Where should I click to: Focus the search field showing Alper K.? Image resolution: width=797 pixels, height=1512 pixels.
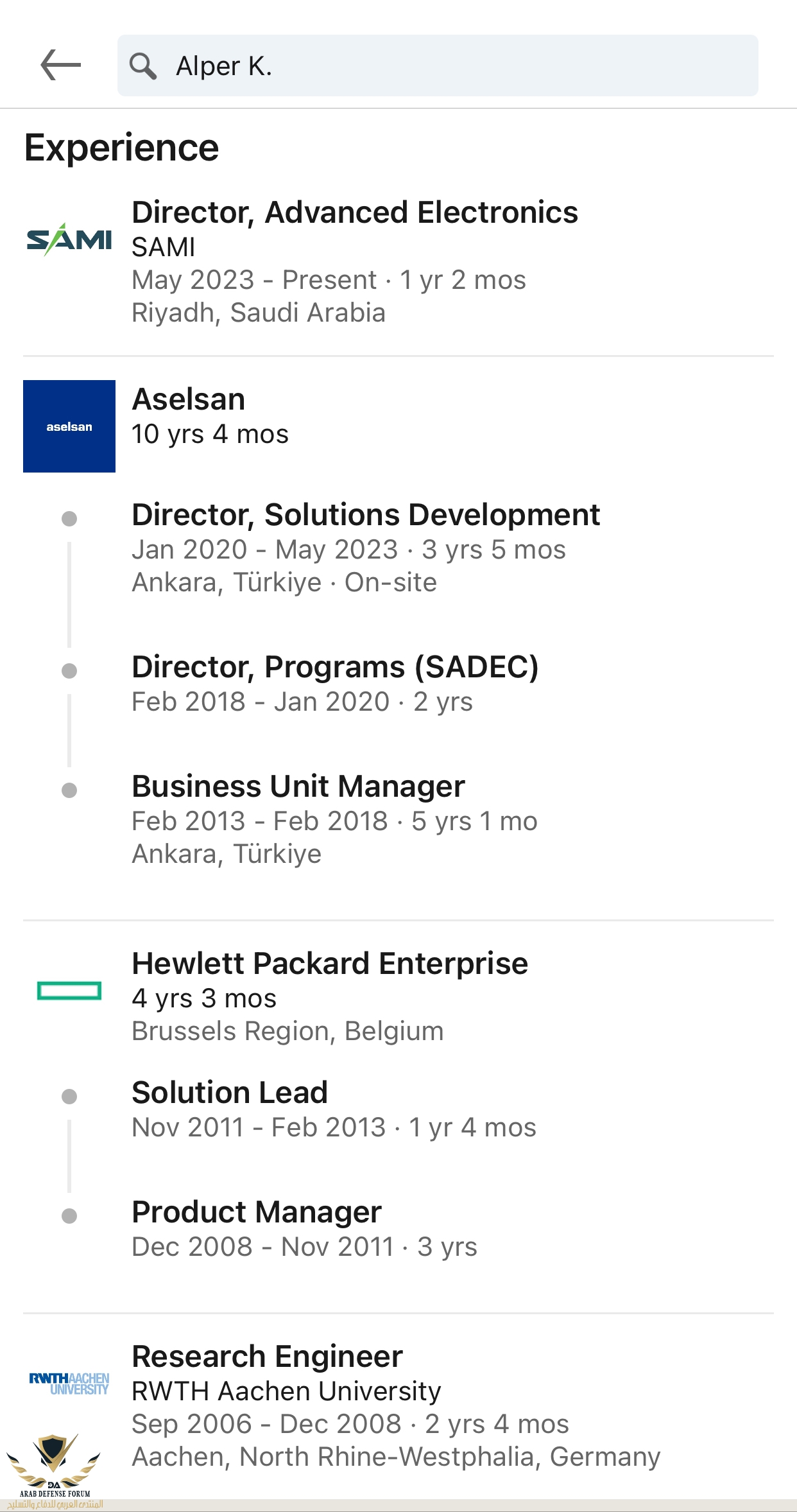pyautogui.click(x=438, y=65)
